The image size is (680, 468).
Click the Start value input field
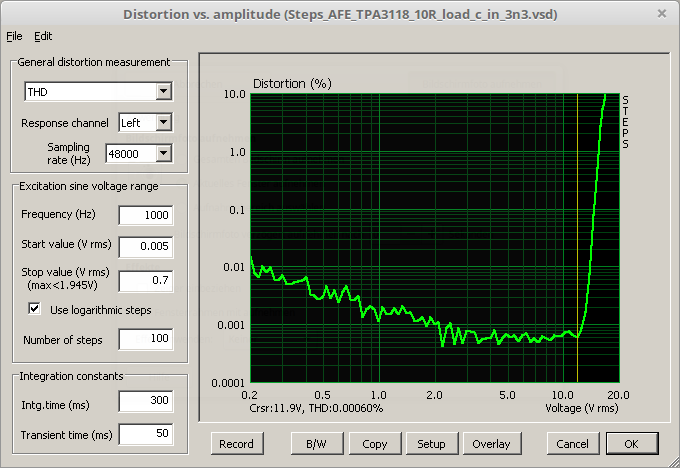145,246
